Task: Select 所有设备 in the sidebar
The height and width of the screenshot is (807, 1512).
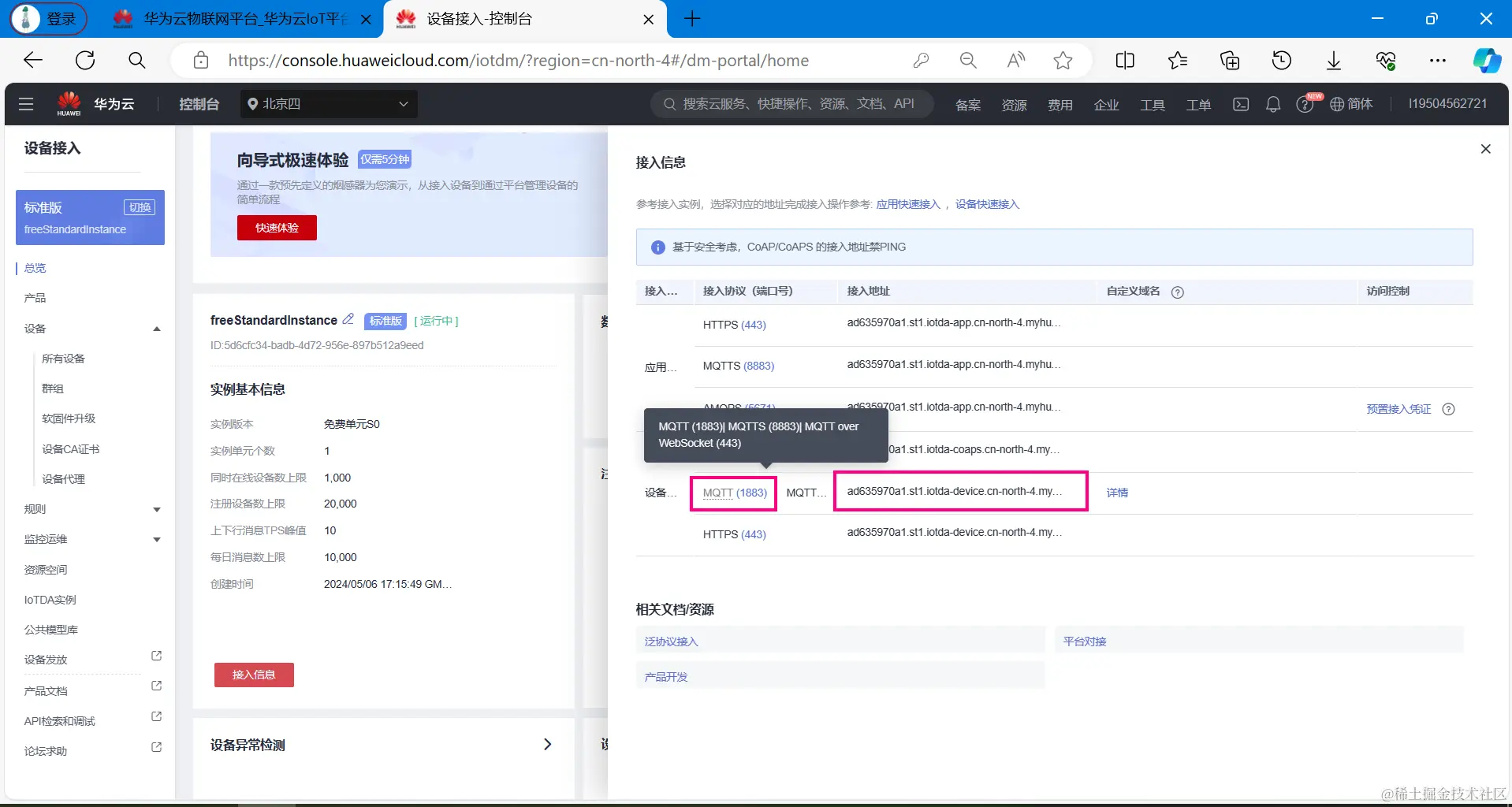Action: click(63, 359)
